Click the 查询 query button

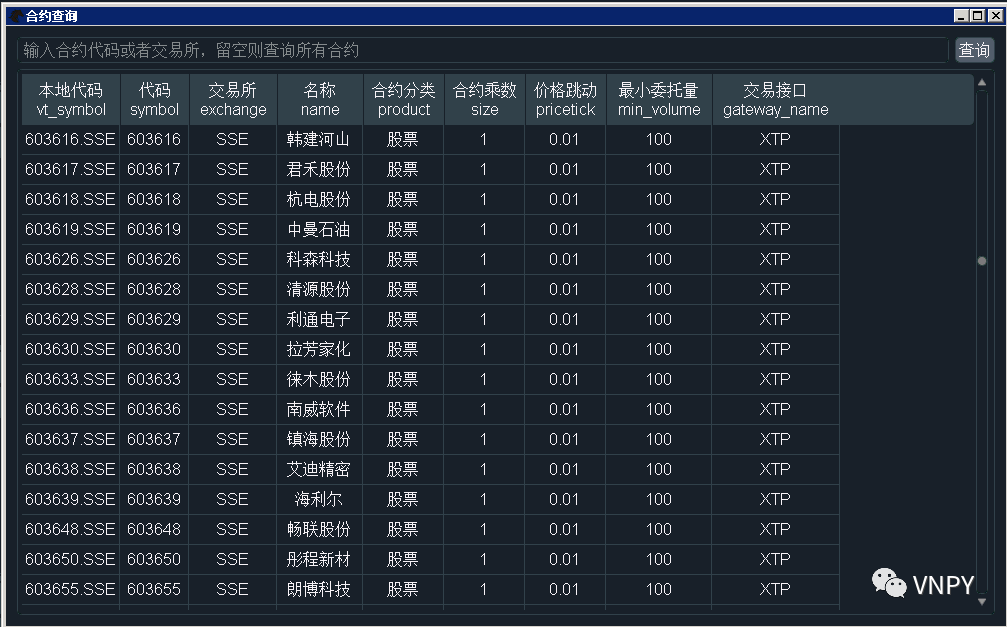pos(973,49)
